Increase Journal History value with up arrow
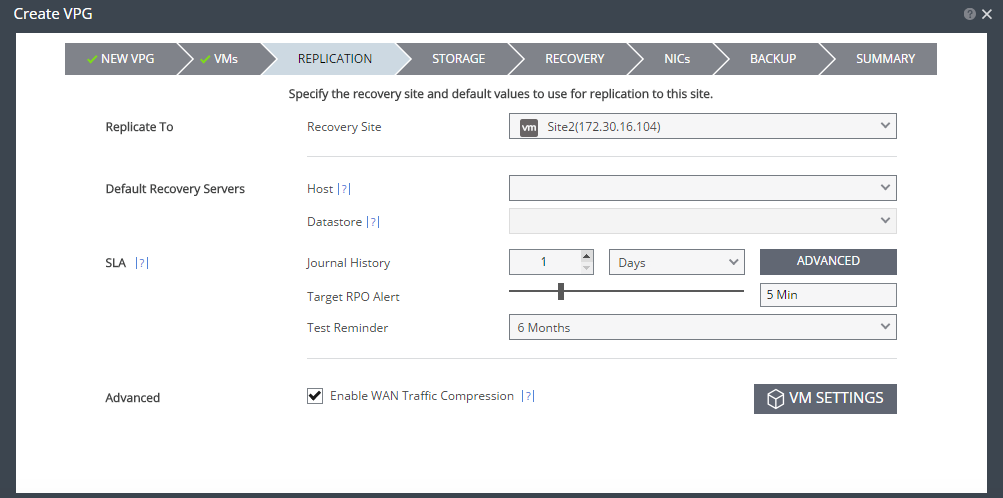Viewport: 1003px width, 498px height. [x=587, y=256]
